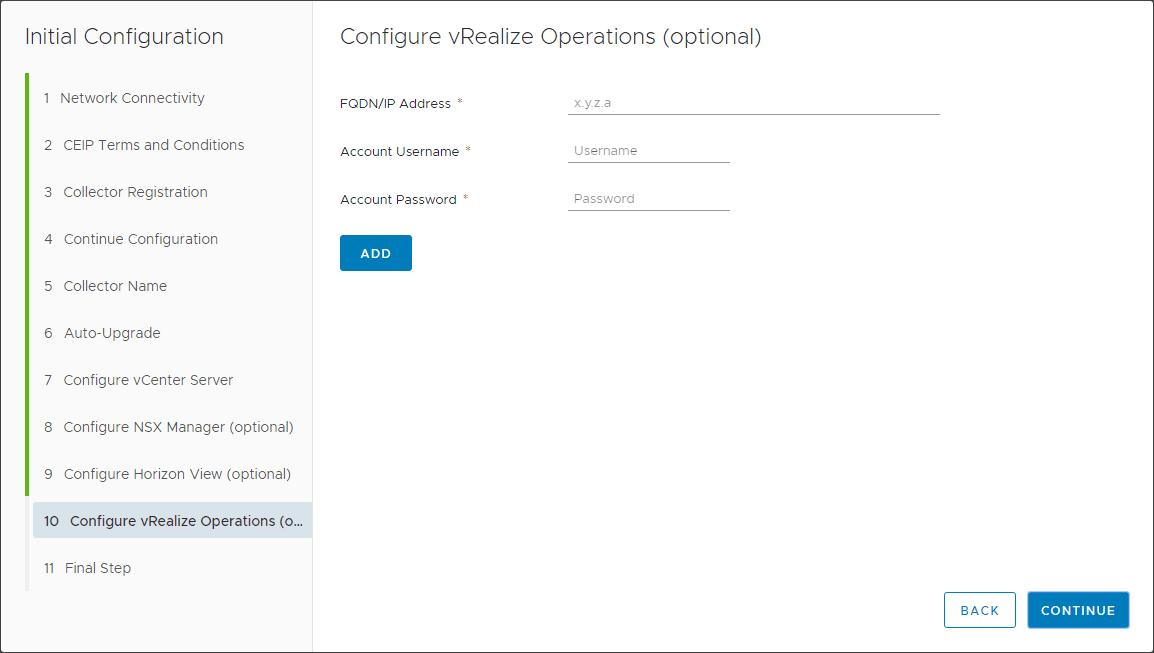Jump to Continue Configuration step

(x=140, y=239)
